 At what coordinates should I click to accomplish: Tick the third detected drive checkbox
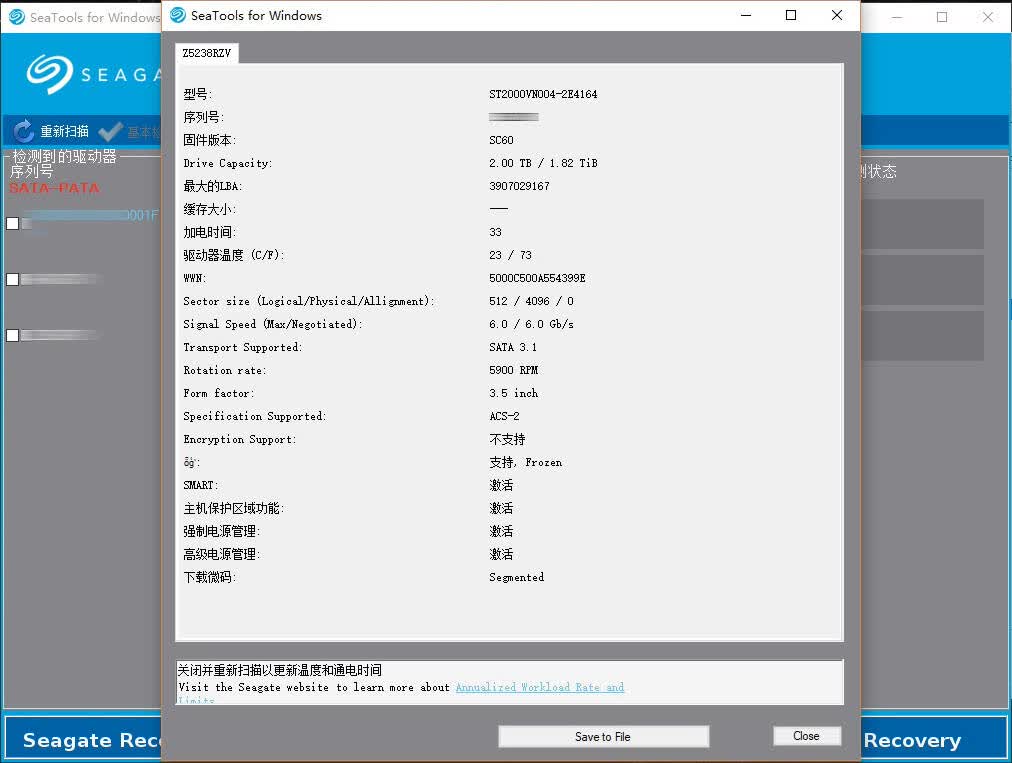pyautogui.click(x=12, y=336)
